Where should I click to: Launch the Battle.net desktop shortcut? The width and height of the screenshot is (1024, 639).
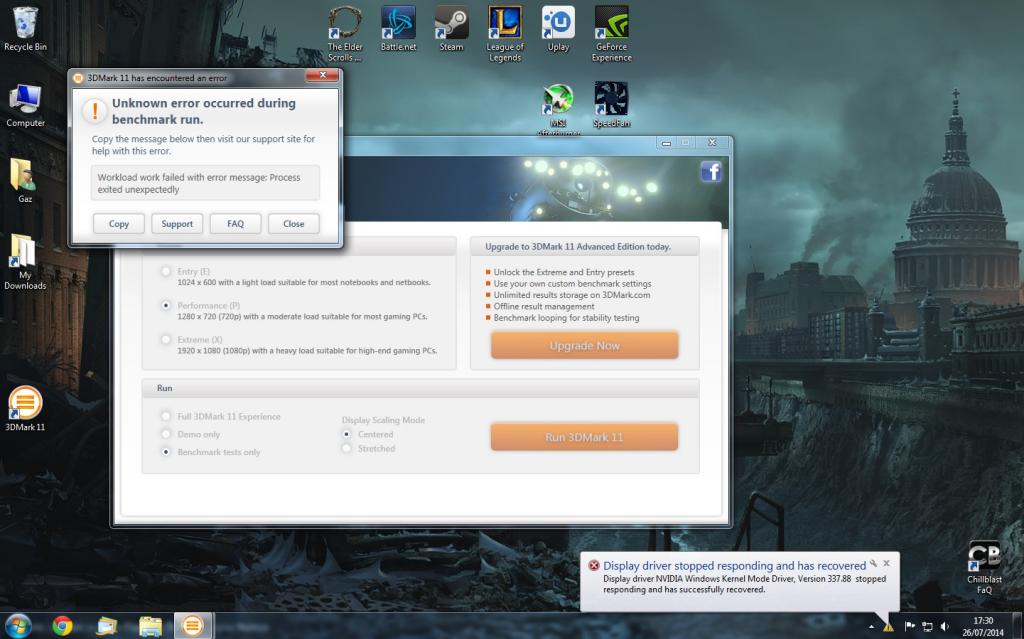click(398, 29)
